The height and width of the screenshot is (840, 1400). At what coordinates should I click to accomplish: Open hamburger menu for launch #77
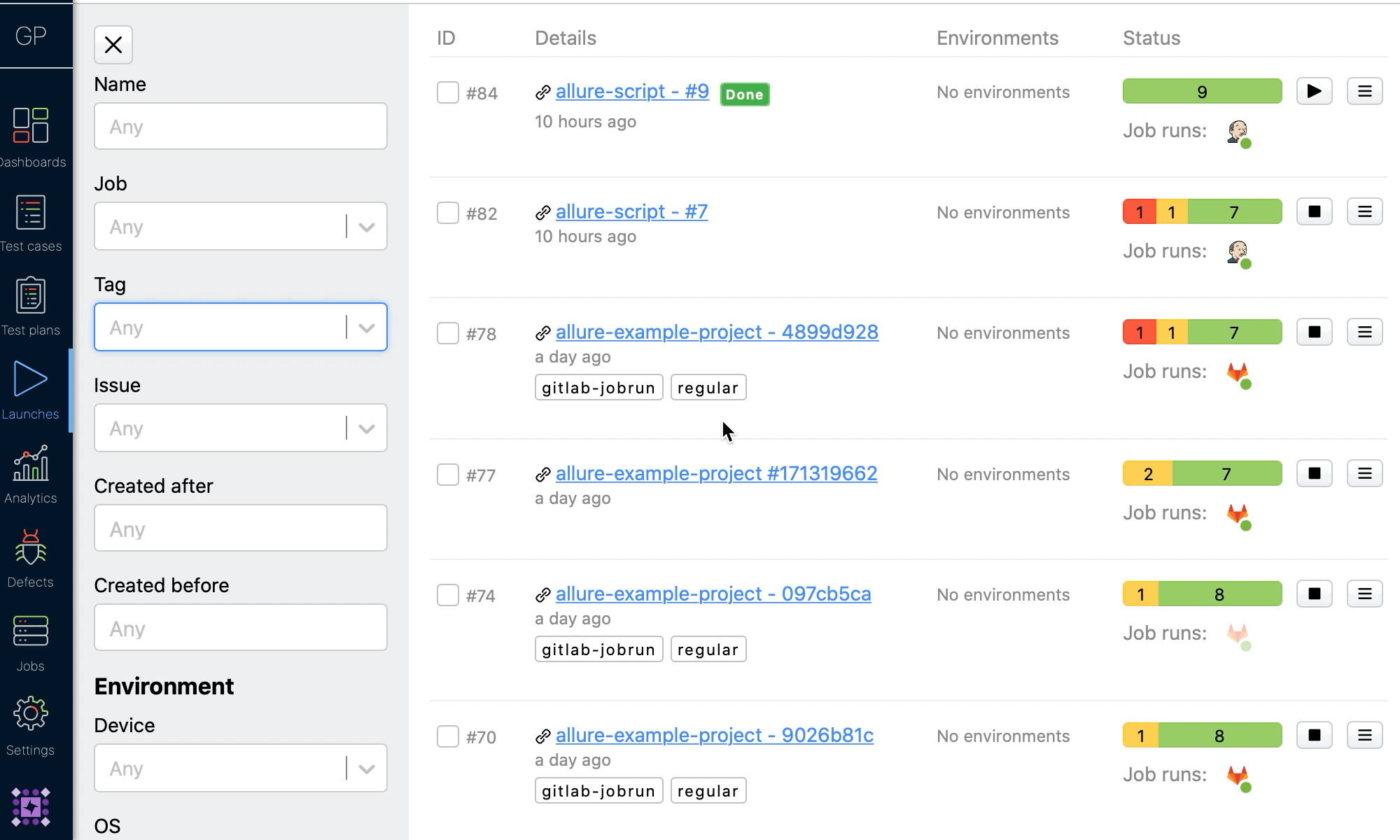[x=1364, y=473]
